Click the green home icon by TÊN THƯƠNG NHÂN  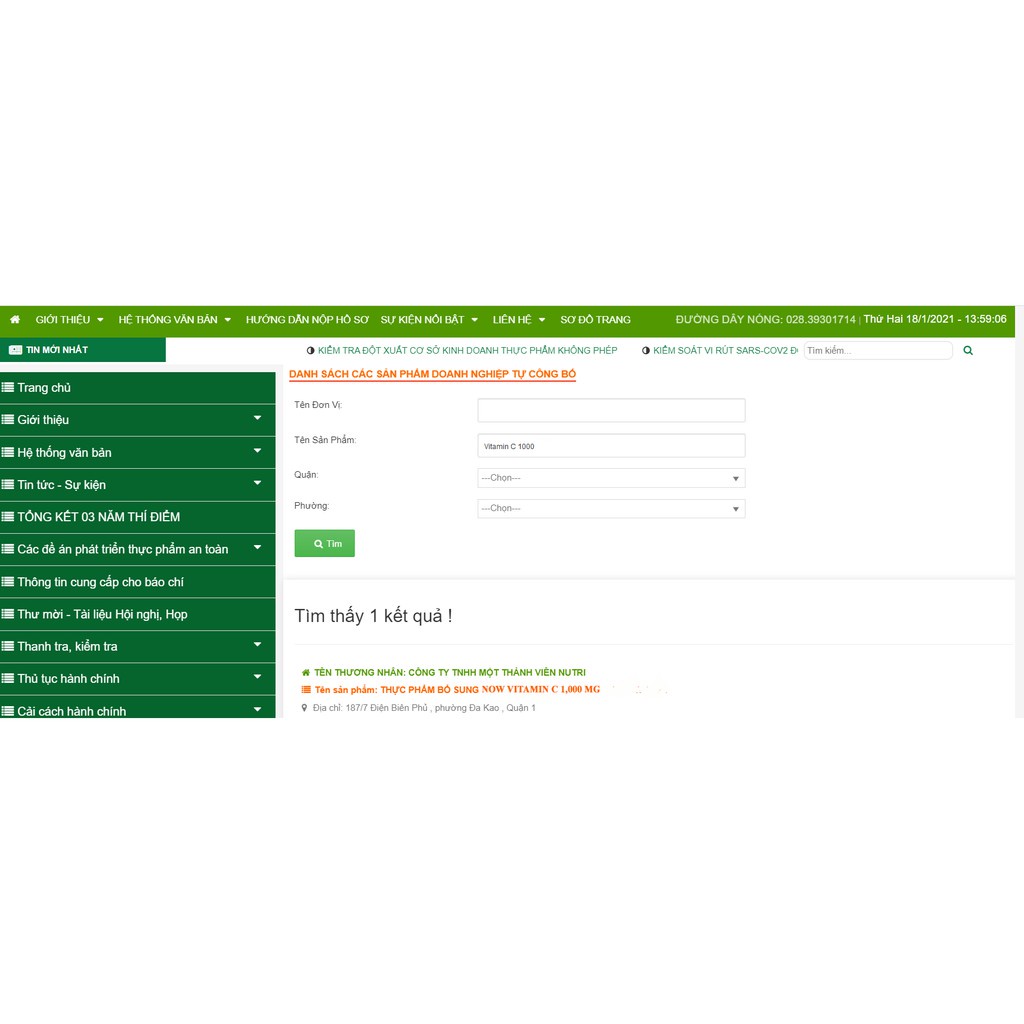coord(306,673)
